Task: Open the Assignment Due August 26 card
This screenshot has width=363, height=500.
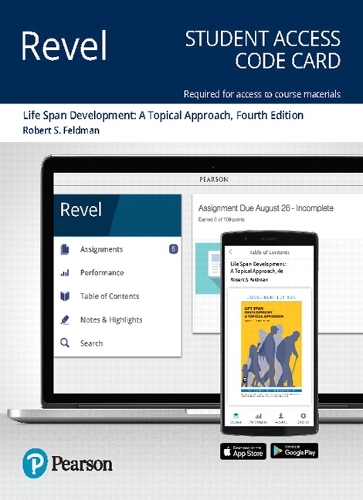Action: (266, 208)
